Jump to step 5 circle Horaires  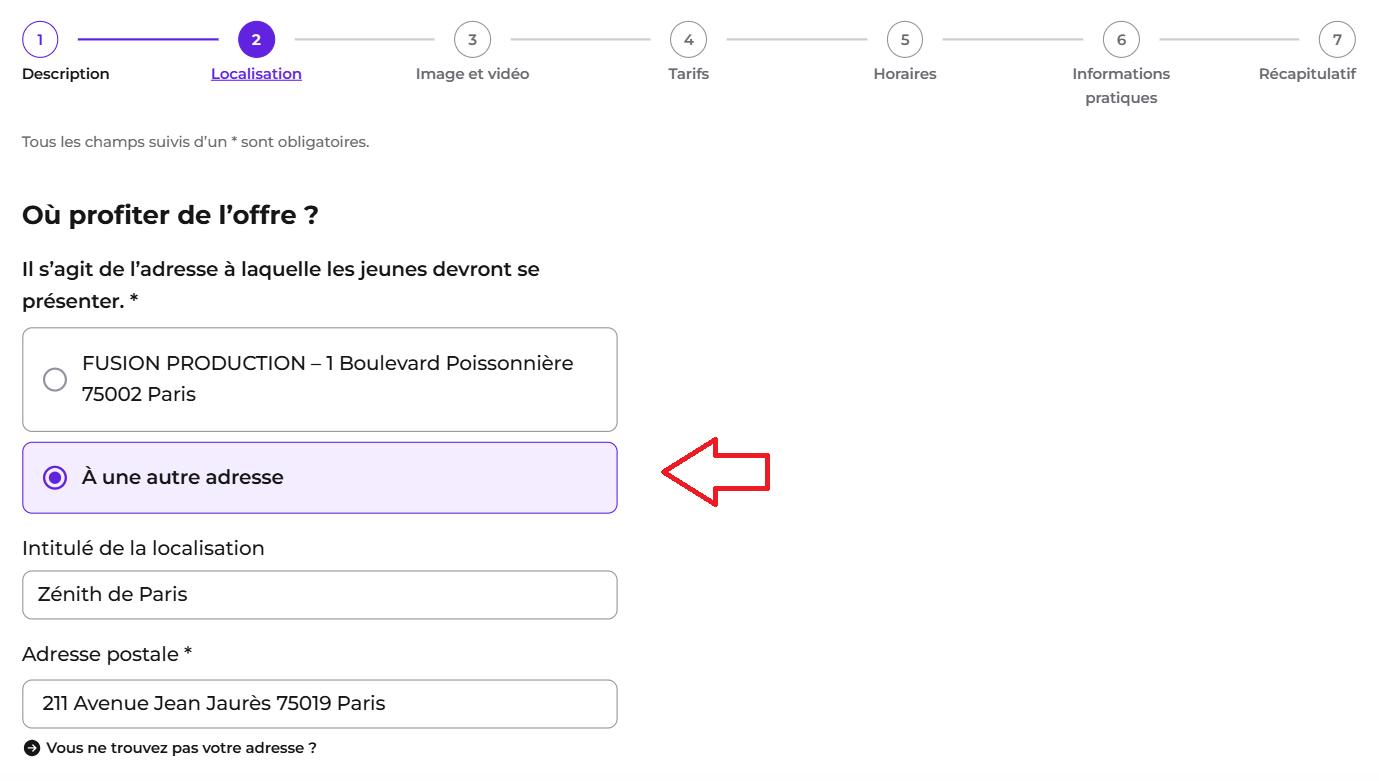905,40
